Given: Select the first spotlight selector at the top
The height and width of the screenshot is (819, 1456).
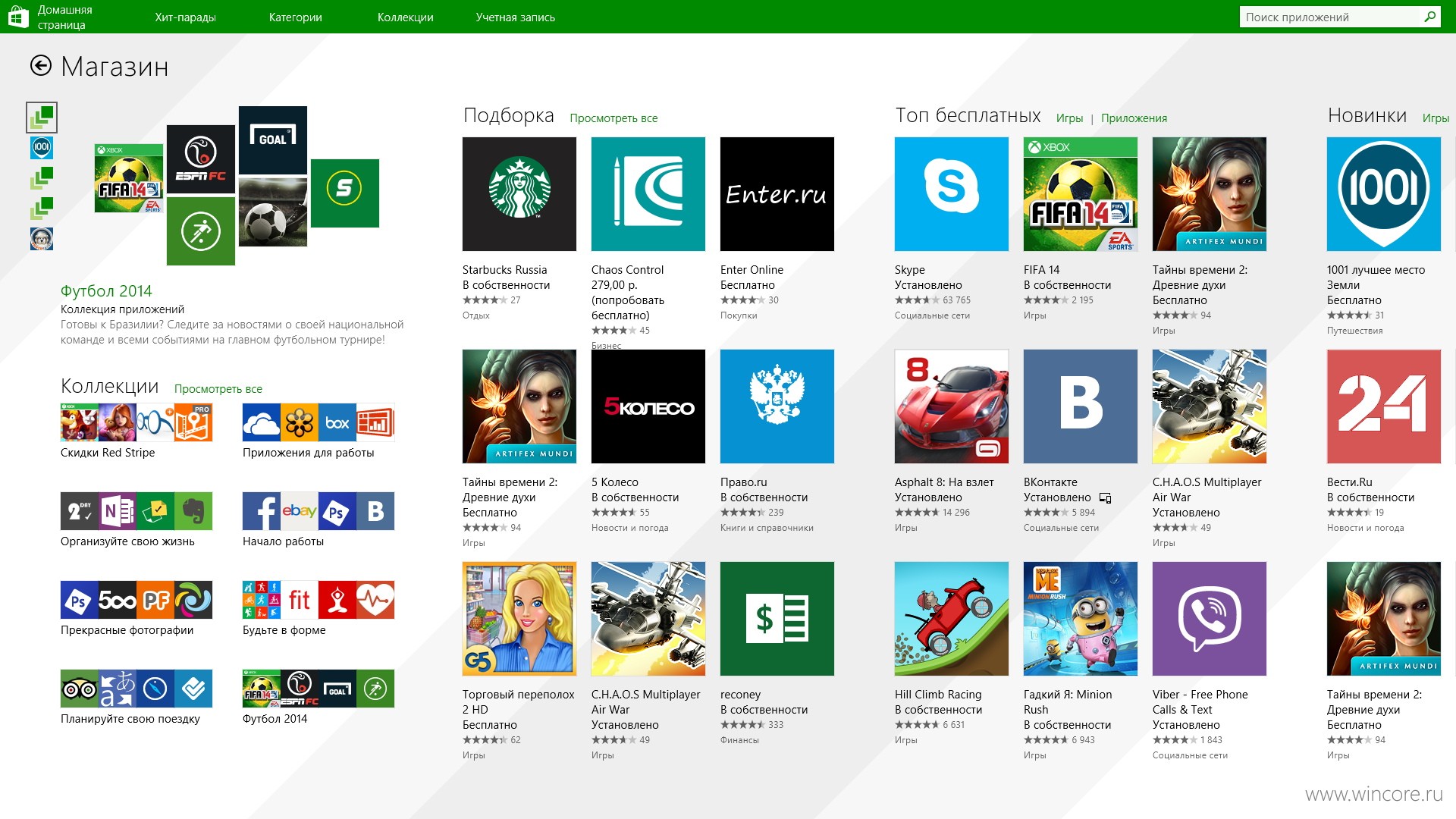Looking at the screenshot, I should [42, 117].
